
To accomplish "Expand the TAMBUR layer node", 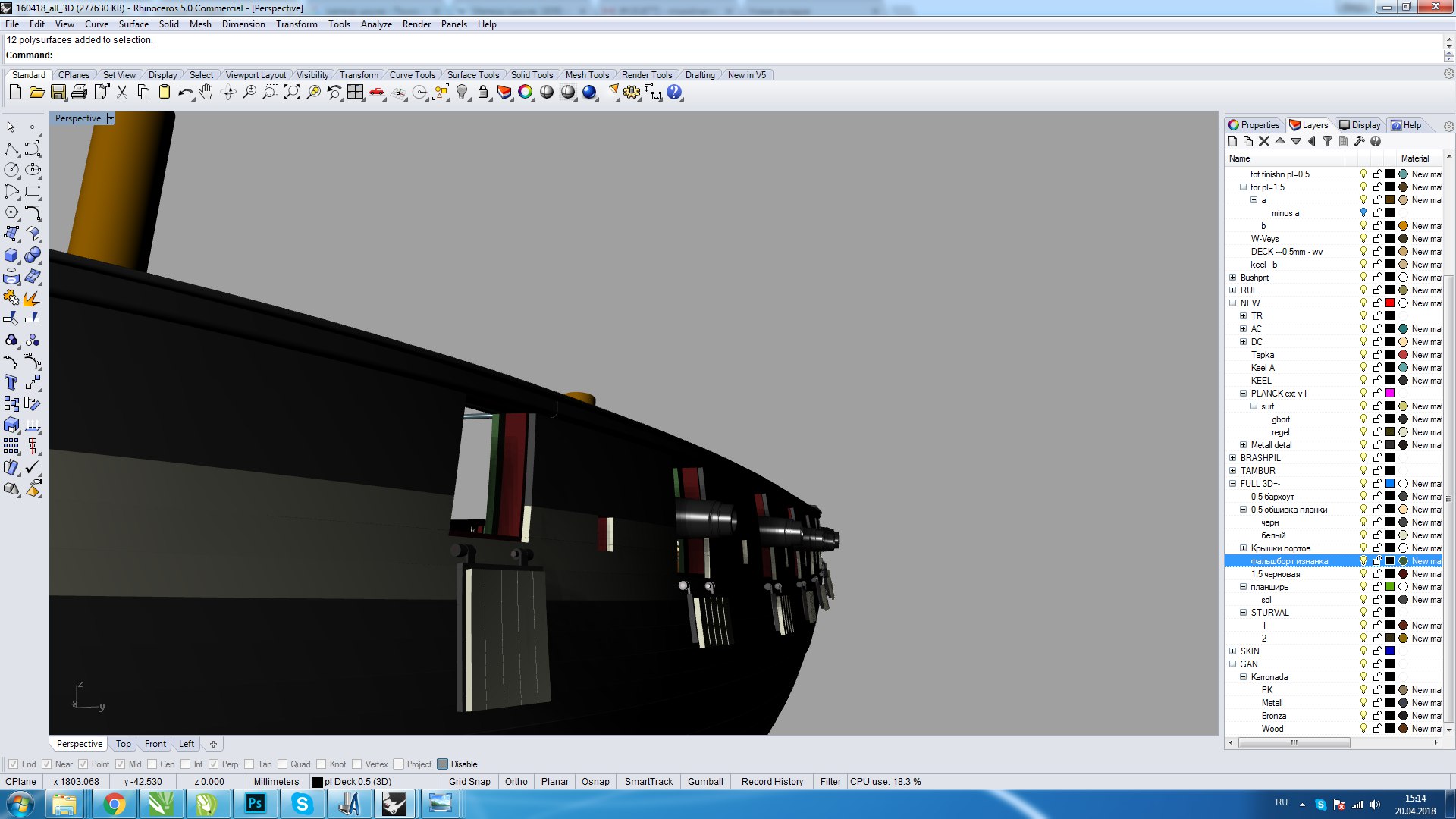I will click(x=1232, y=471).
